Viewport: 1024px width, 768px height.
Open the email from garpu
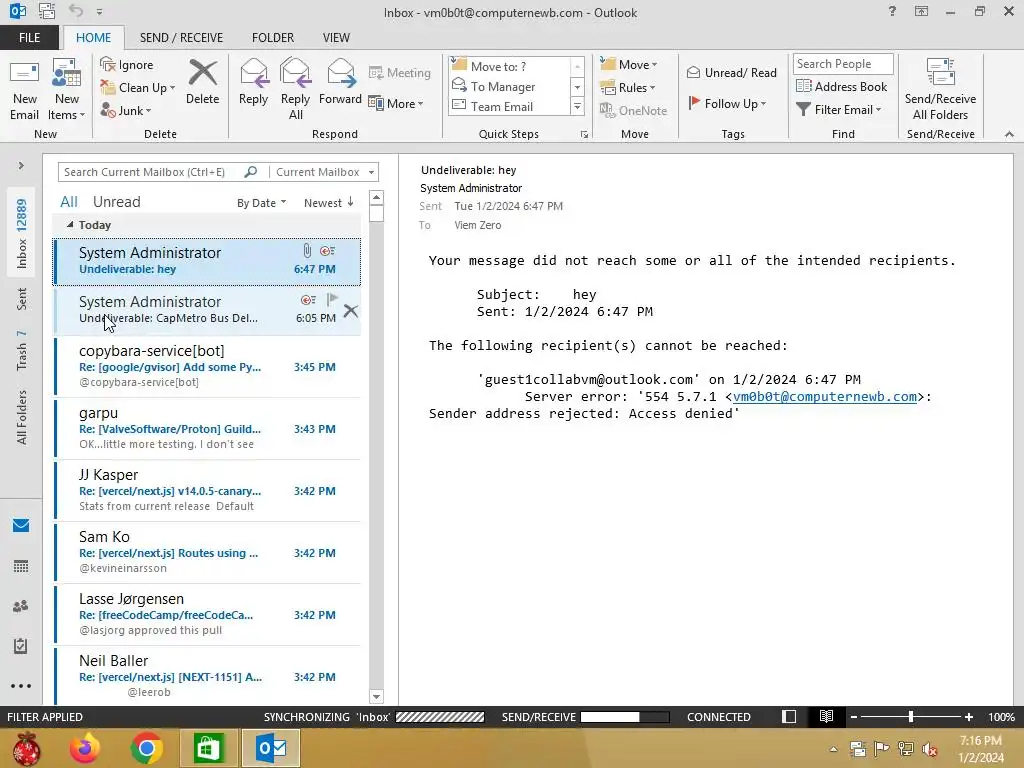pos(207,428)
